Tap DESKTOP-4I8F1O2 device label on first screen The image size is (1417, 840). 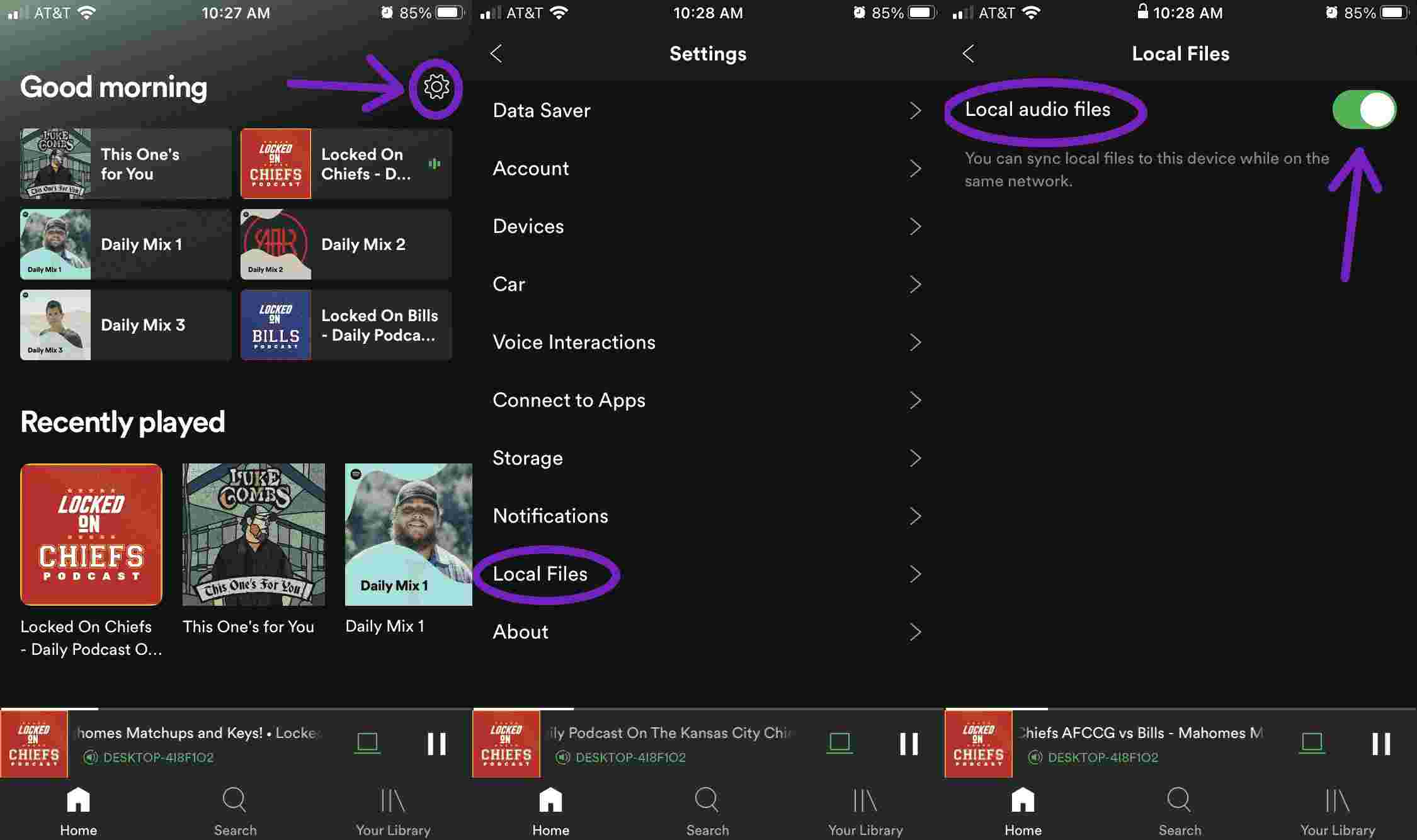pyautogui.click(x=158, y=758)
